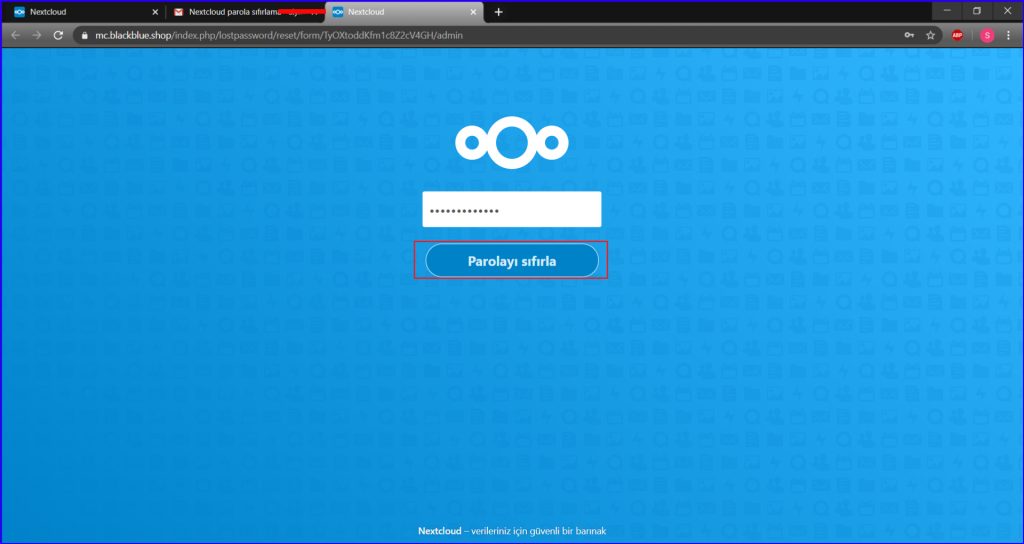Image resolution: width=1024 pixels, height=544 pixels.
Task: Minimize the browser window
Action: [x=947, y=11]
